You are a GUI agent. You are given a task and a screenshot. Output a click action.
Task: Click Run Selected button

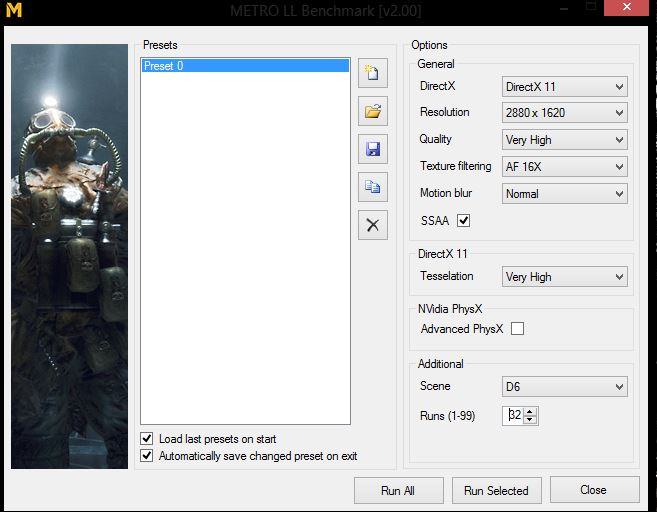pyautogui.click(x=497, y=490)
